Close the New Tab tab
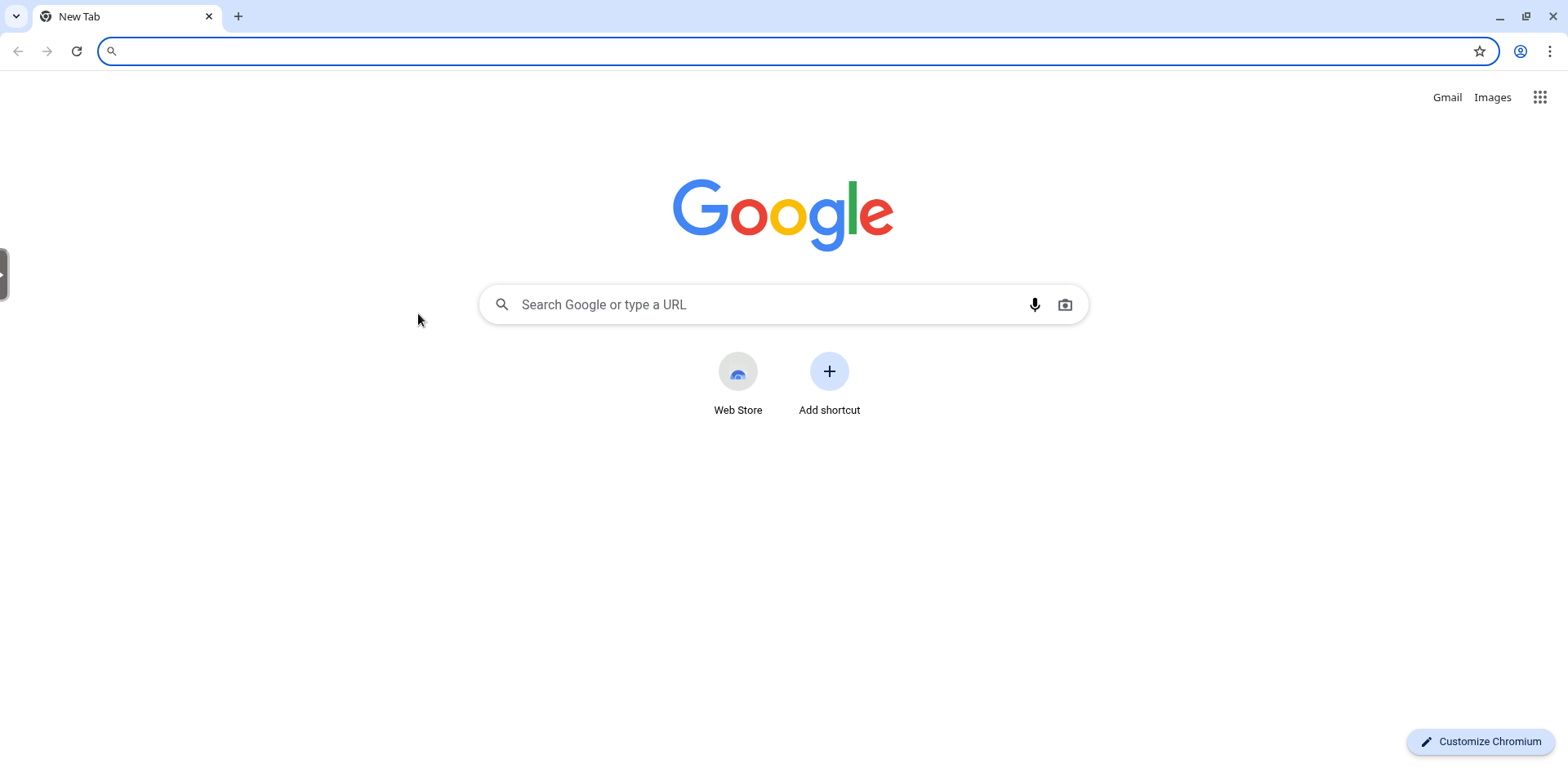This screenshot has width=1568, height=768. point(209,16)
